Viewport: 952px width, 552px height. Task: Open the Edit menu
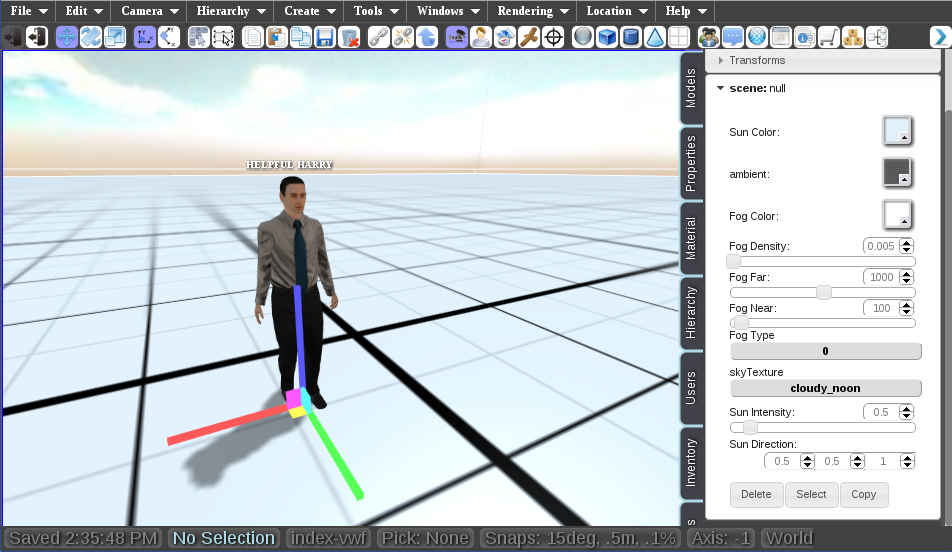click(84, 11)
